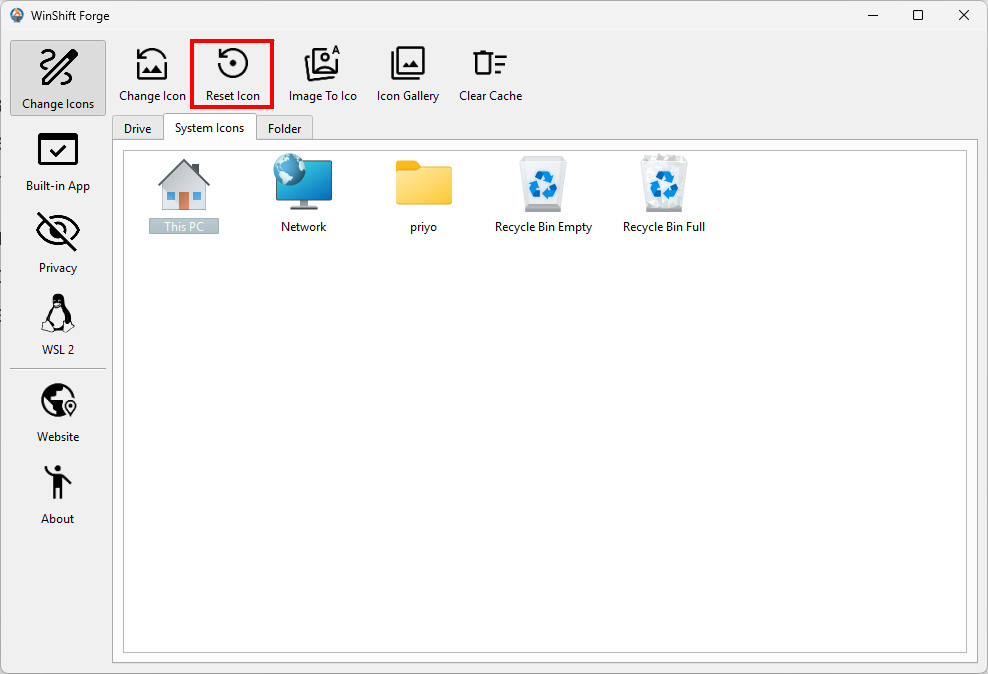Open the Icon Gallery
Image resolution: width=988 pixels, height=674 pixels.
pos(407,75)
